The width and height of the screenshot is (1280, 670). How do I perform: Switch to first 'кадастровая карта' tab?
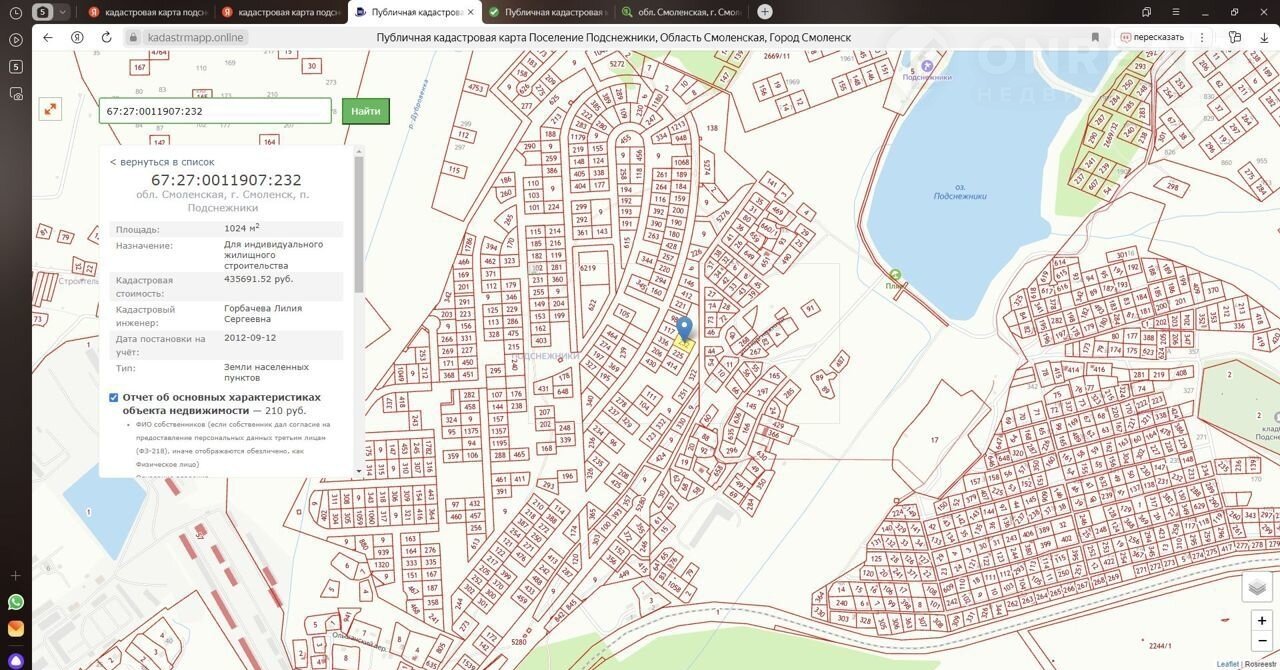tap(146, 12)
